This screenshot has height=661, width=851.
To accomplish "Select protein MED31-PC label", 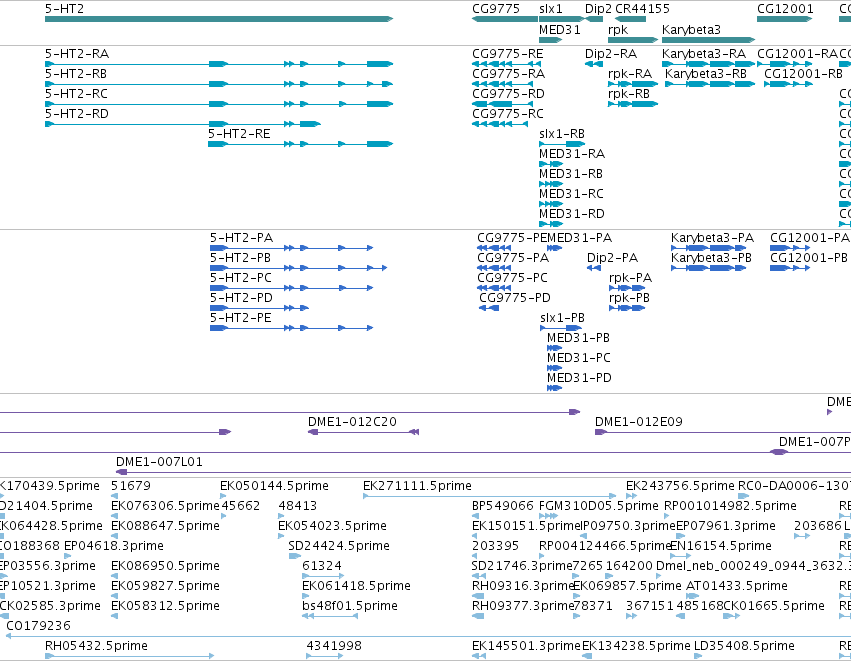I will pyautogui.click(x=579, y=359).
